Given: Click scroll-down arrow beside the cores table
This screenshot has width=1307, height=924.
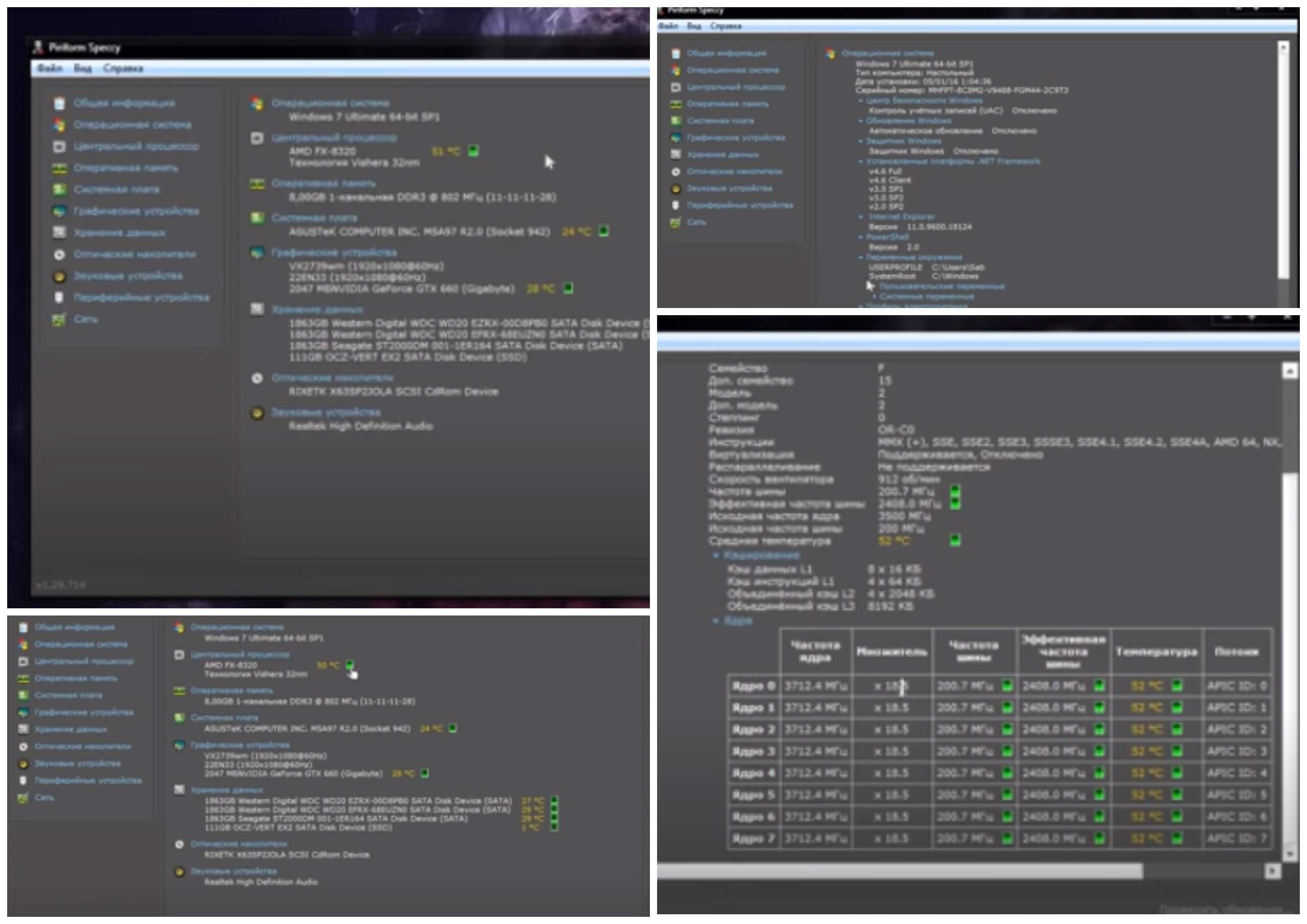Looking at the screenshot, I should 1290,853.
